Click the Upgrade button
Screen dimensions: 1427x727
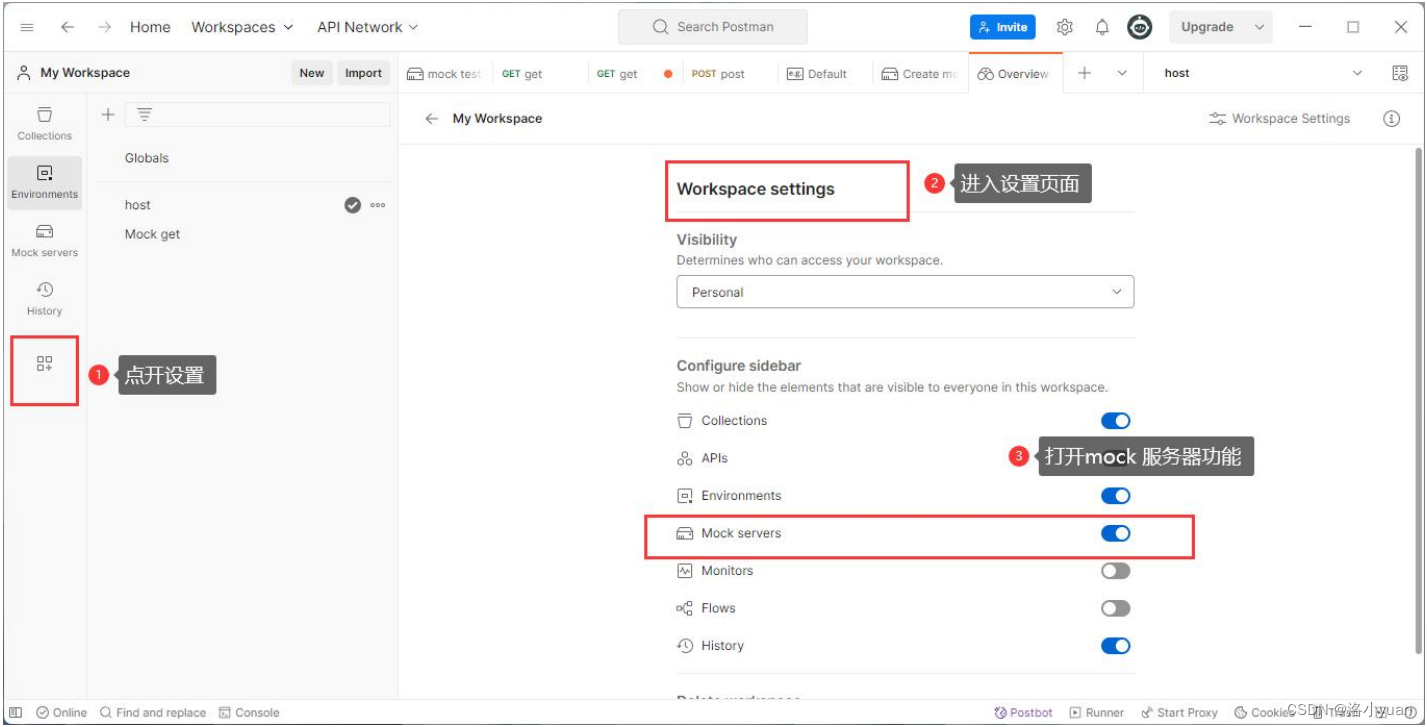[1207, 27]
